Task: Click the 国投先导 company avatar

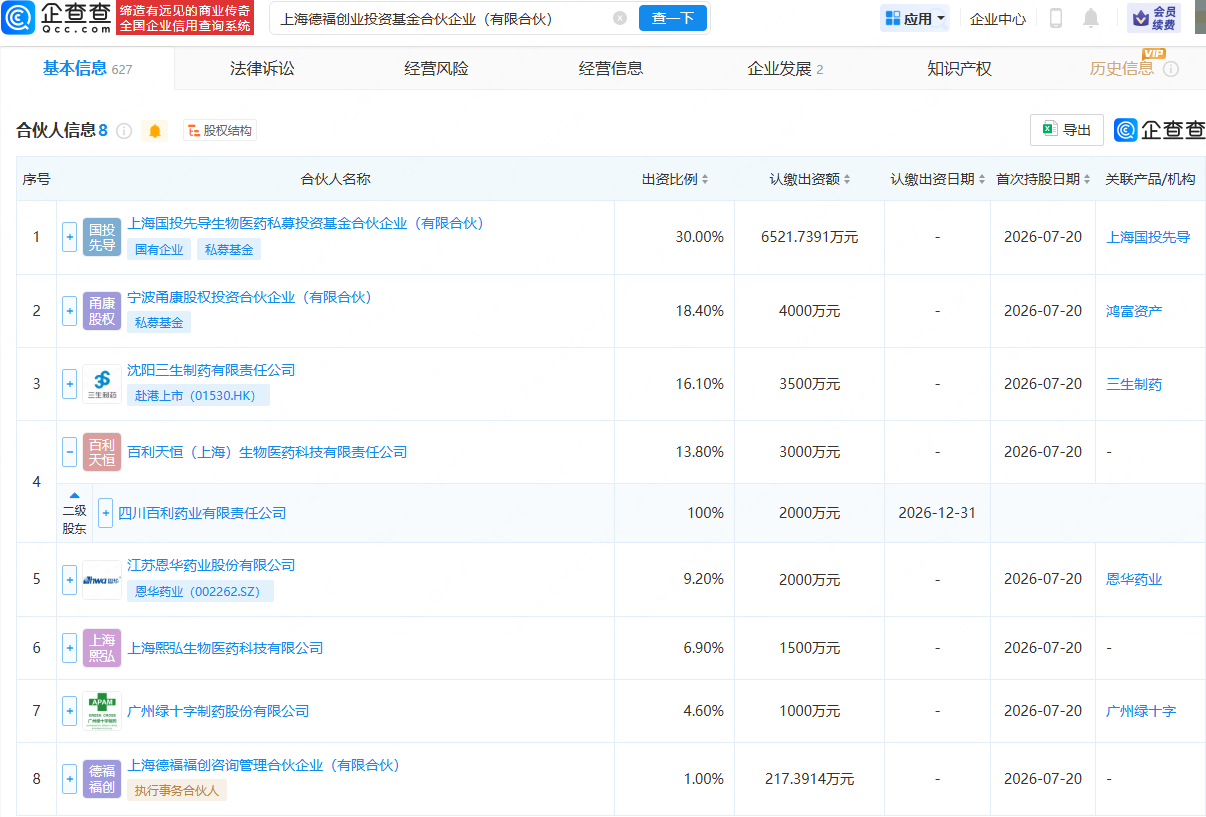Action: 102,237
